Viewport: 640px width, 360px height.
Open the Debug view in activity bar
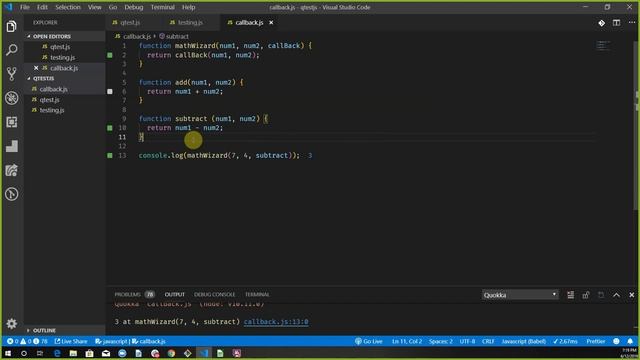point(11,98)
